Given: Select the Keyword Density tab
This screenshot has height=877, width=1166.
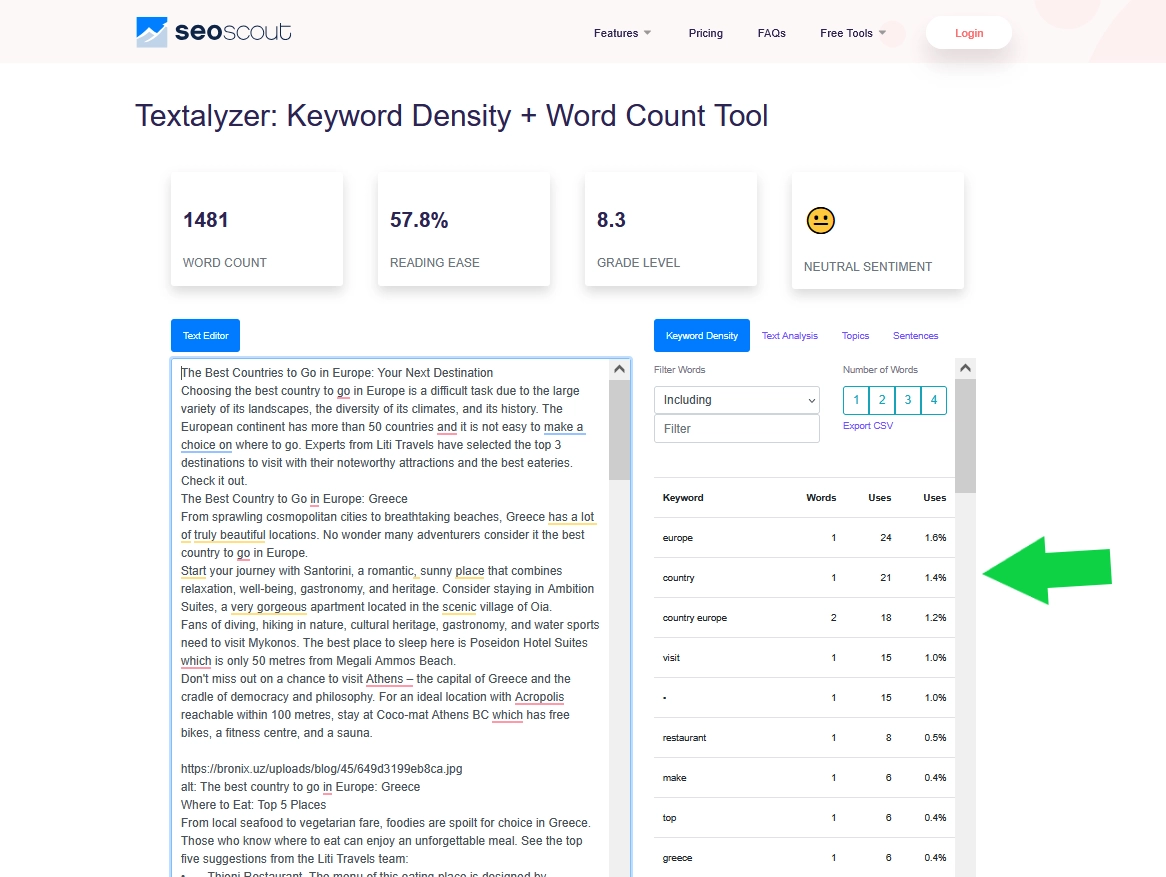Looking at the screenshot, I should tap(701, 335).
